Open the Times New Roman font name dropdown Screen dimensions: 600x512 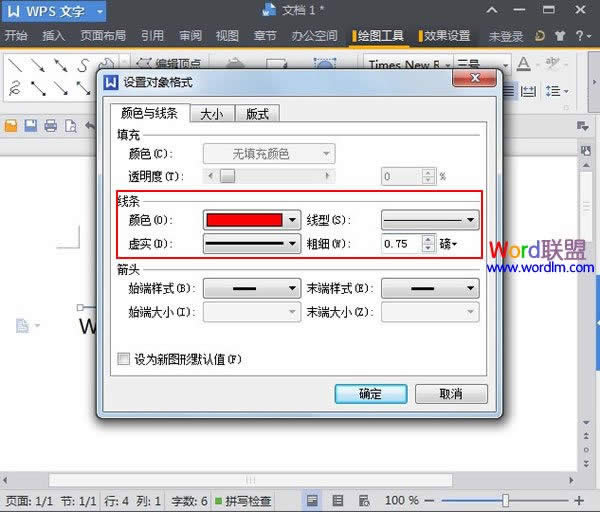(x=448, y=65)
